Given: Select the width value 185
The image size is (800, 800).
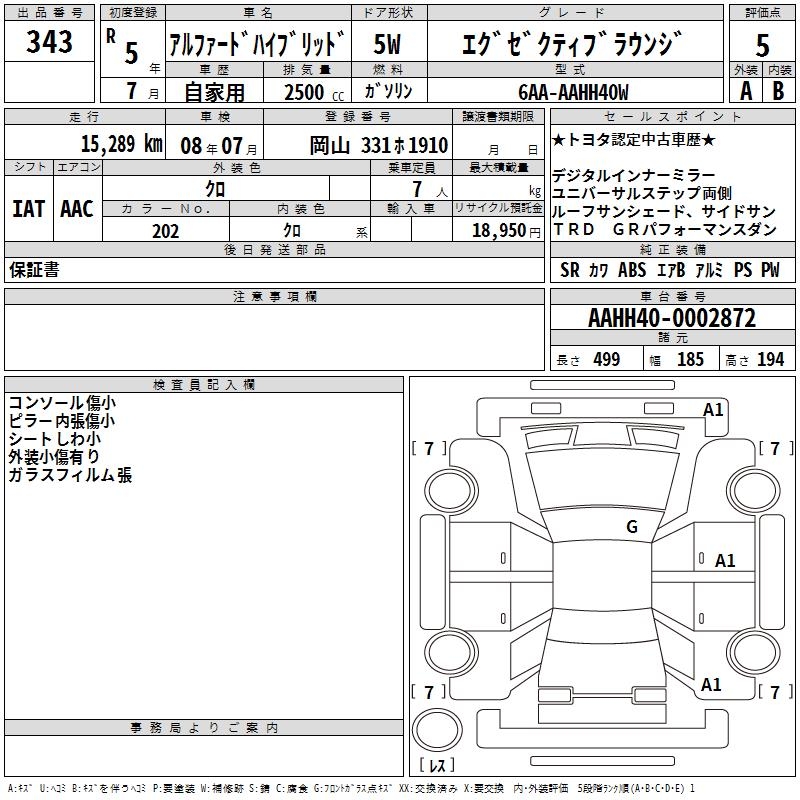Looking at the screenshot, I should click(x=690, y=360).
